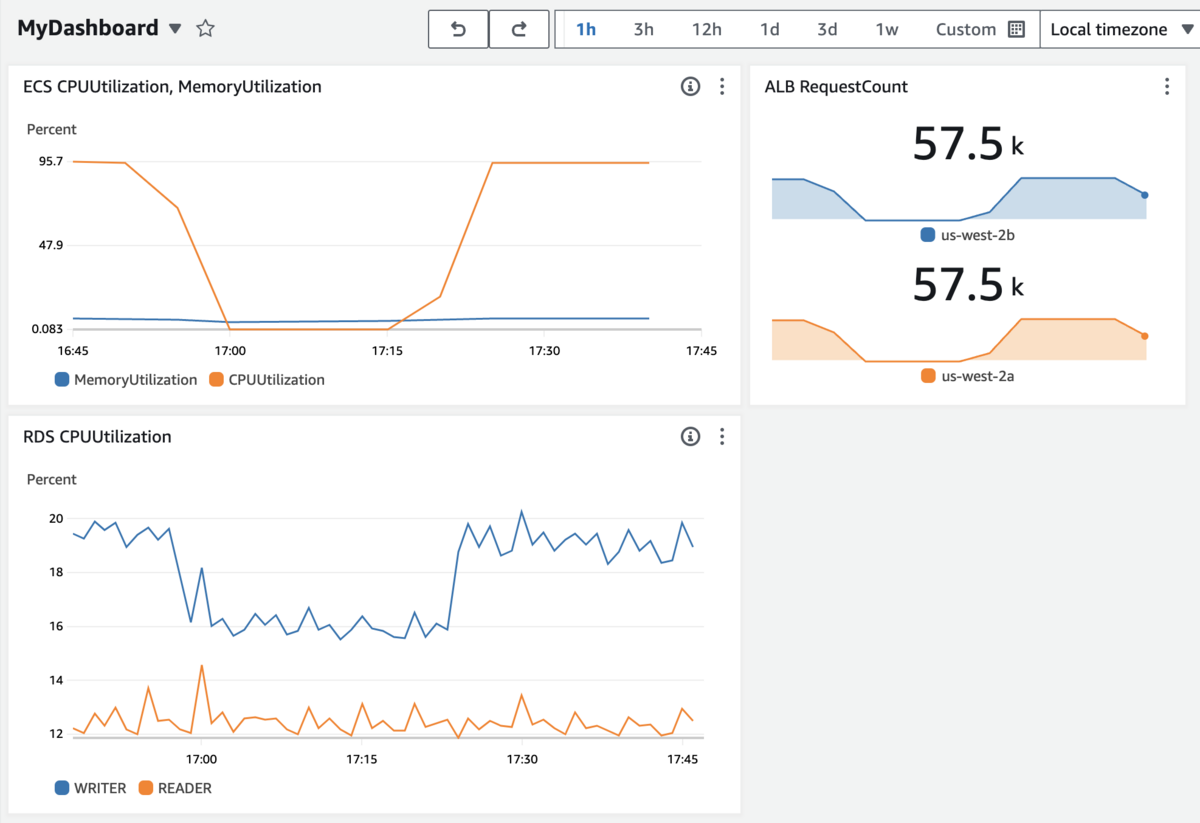
Task: Click info icon on RDS CPUUtilization widget
Action: click(690, 437)
